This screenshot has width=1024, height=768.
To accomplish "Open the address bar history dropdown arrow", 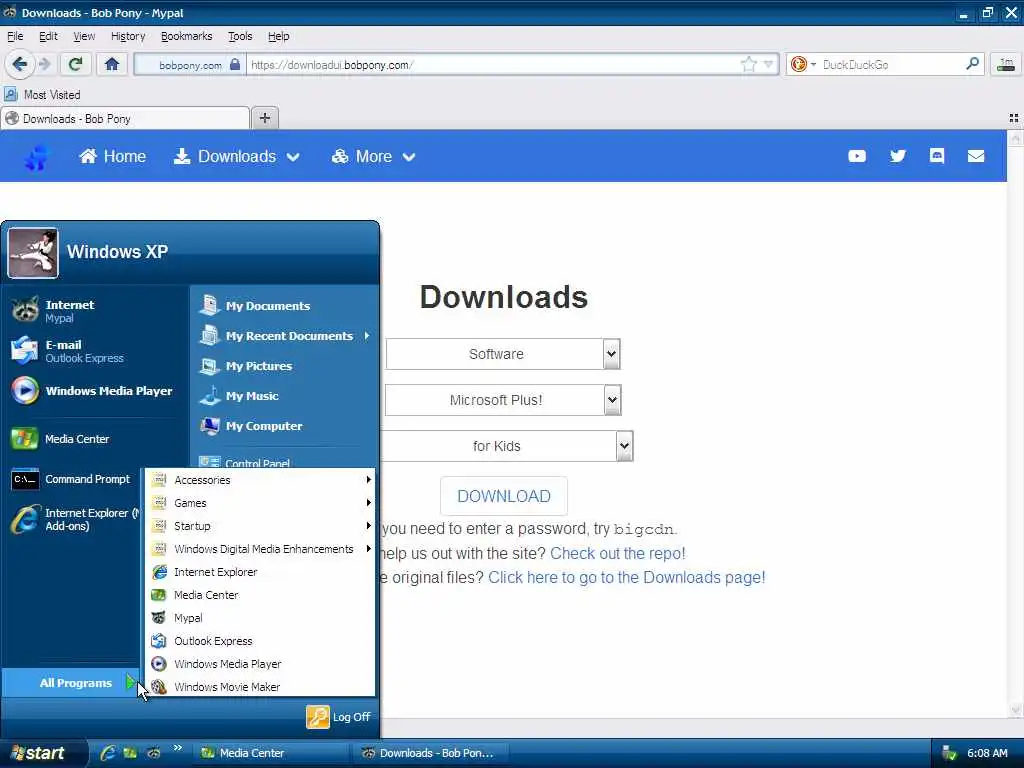I will [769, 64].
